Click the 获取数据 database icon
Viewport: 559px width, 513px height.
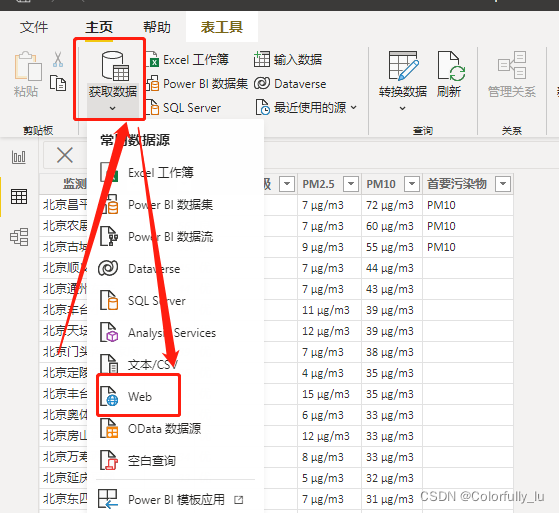tap(115, 66)
